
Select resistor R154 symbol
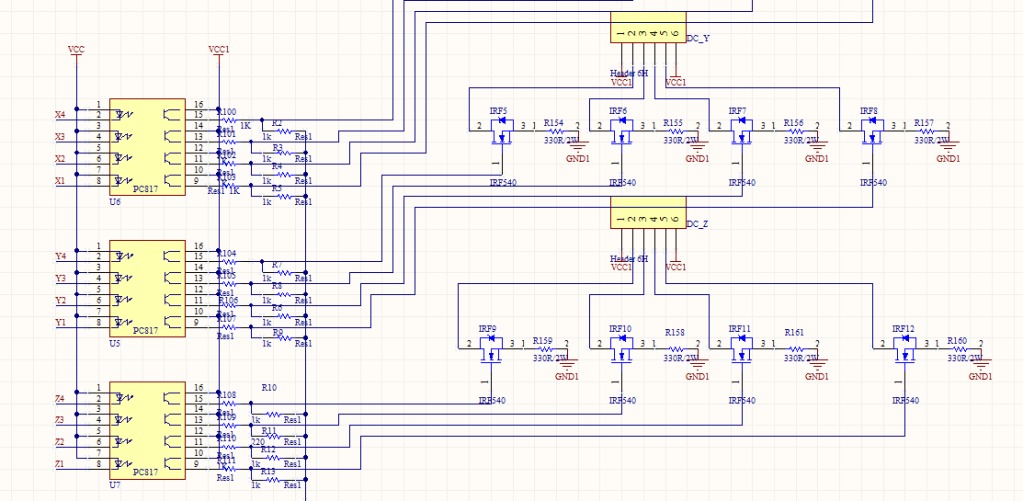pos(555,131)
